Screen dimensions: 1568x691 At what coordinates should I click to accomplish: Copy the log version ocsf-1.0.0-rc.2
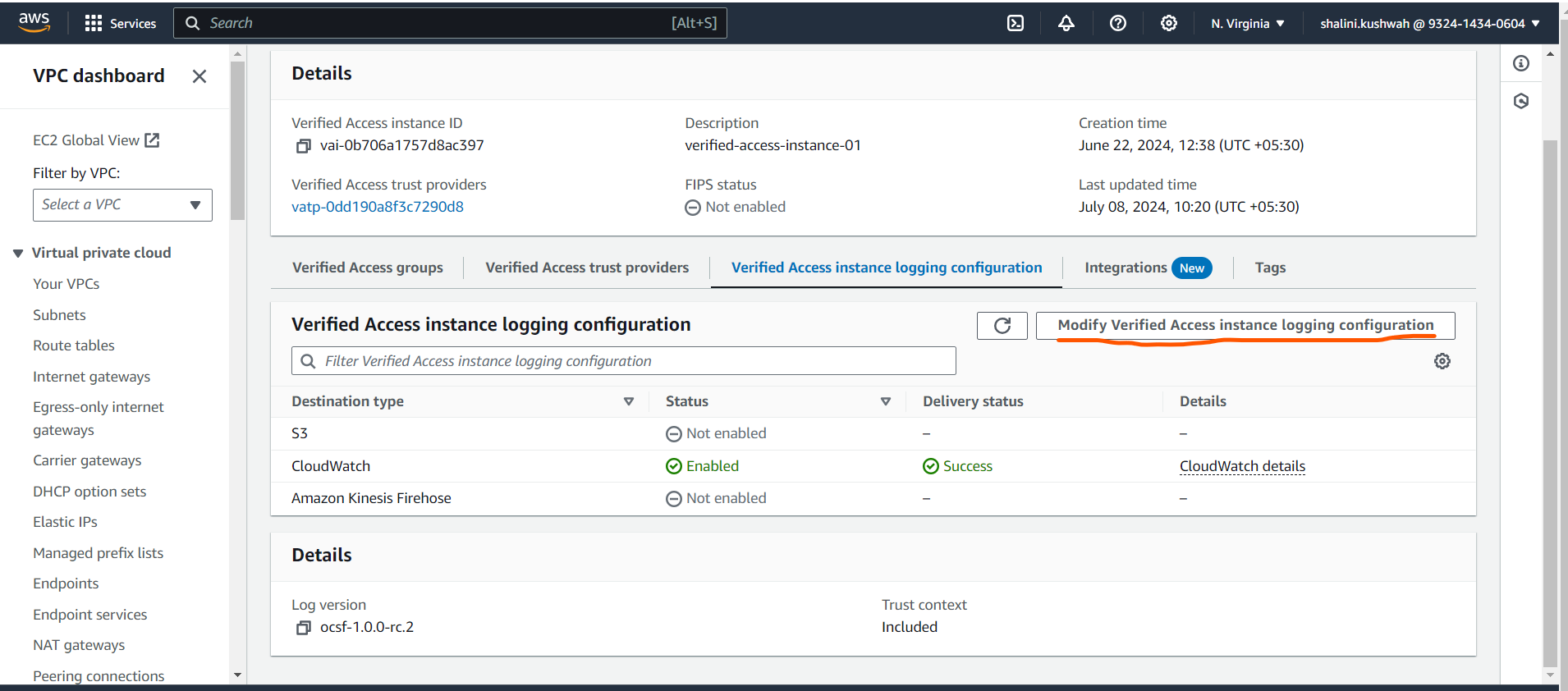(303, 628)
